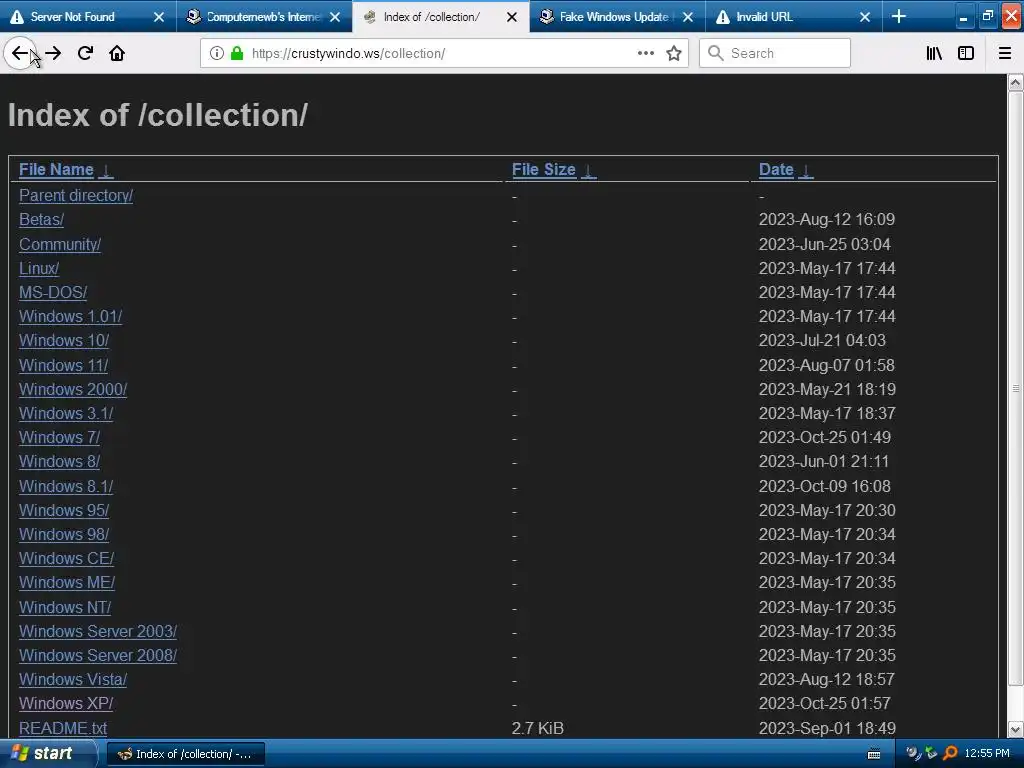This screenshot has height=768, width=1024.
Task: Open the Windows Server 2008 folder
Action: (x=98, y=656)
